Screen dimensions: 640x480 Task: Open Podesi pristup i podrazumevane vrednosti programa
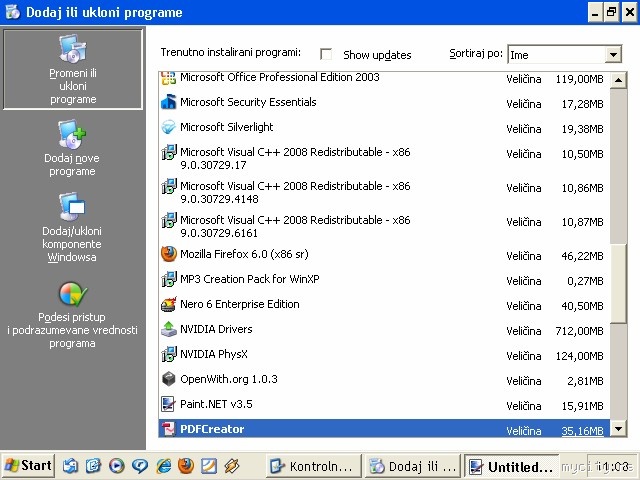click(72, 315)
